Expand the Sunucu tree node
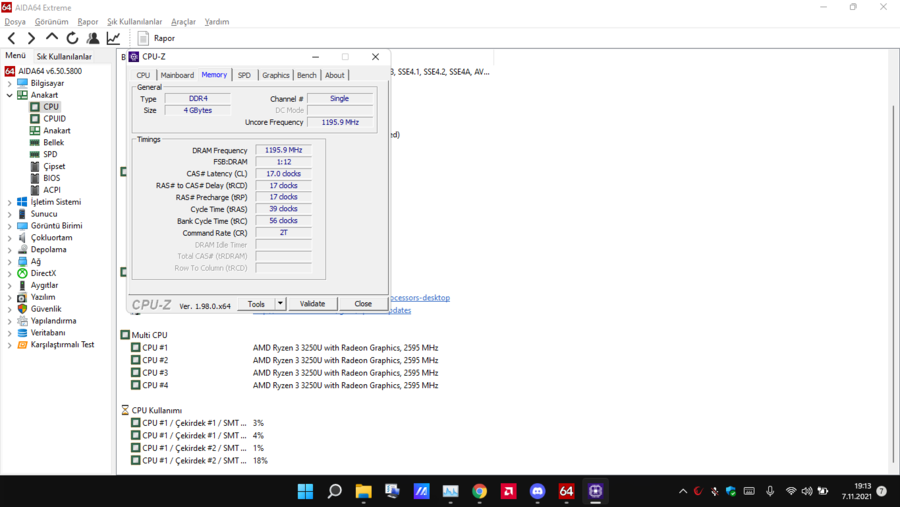Screen dimensions: 900x507 pyautogui.click(x=9, y=214)
